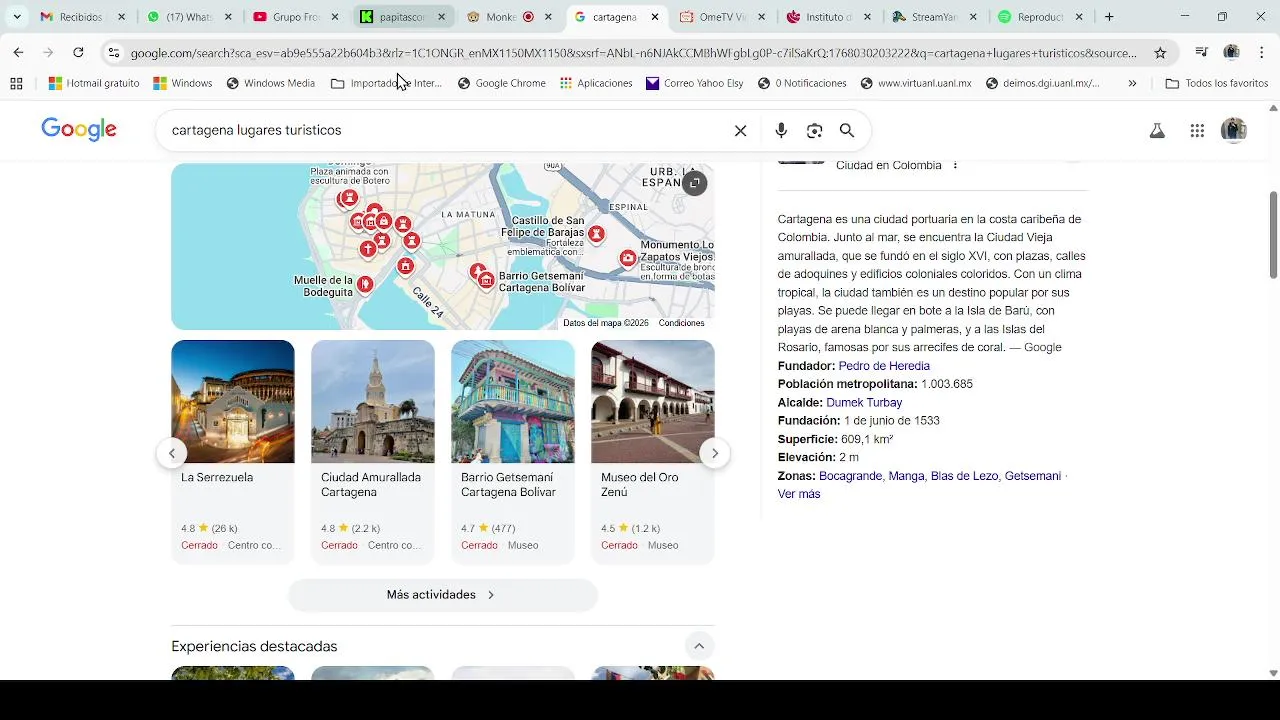Switch to the Spotify Reproduct tab
Screen dimensions: 1280x720
[1041, 17]
